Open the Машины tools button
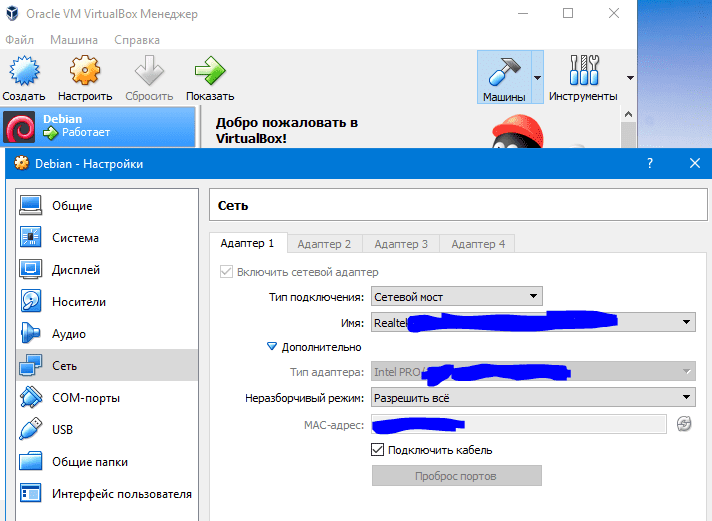The width and height of the screenshot is (712, 521). coord(503,76)
